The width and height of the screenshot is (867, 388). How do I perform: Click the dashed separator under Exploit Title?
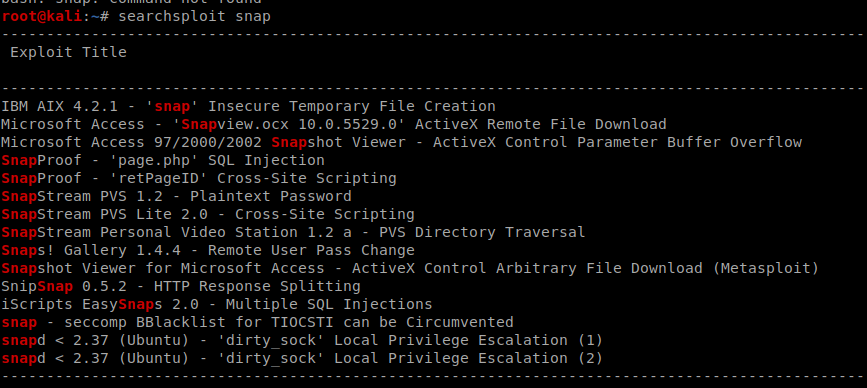[x=434, y=88]
